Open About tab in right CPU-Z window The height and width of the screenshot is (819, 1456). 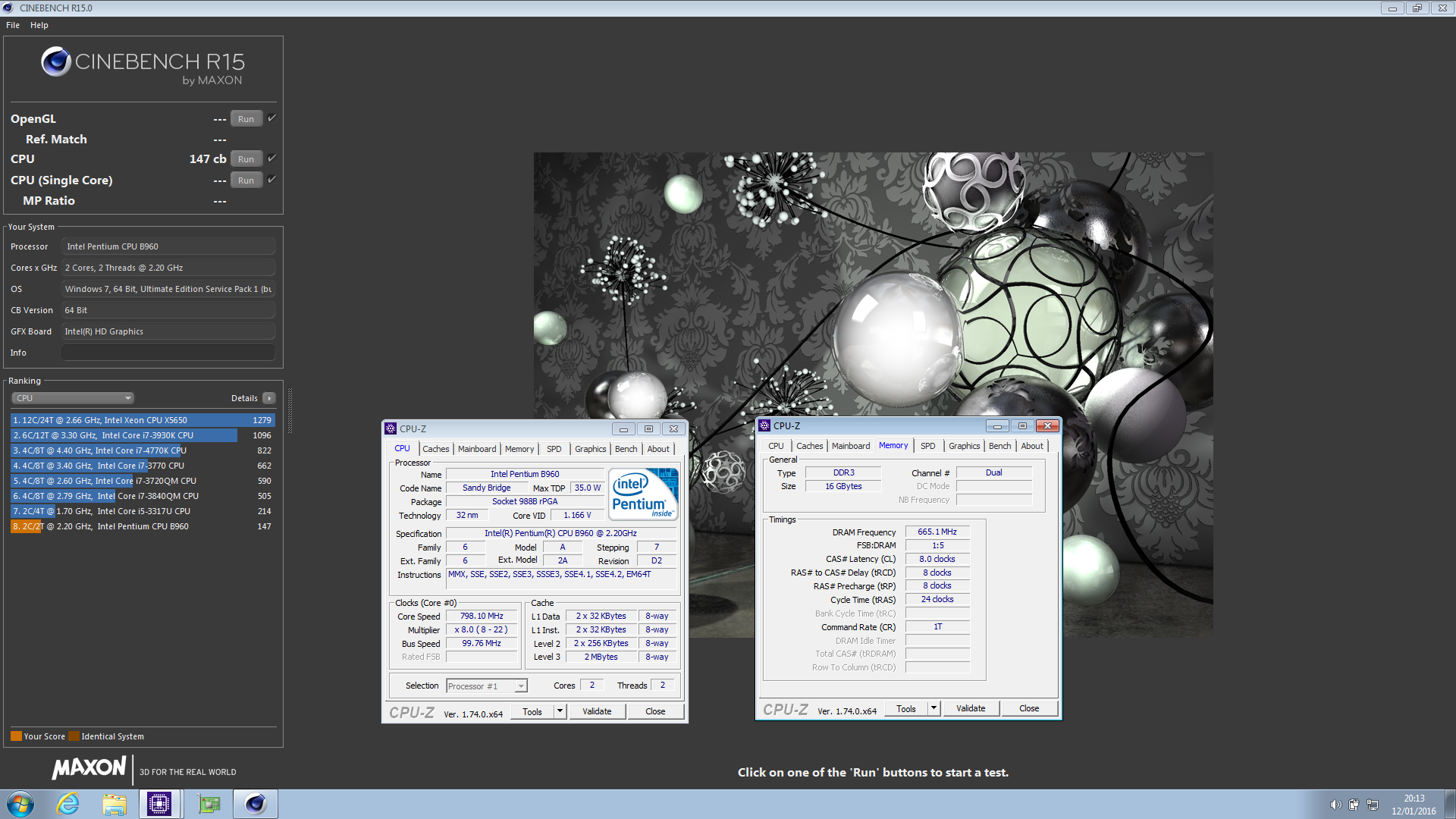(1032, 446)
